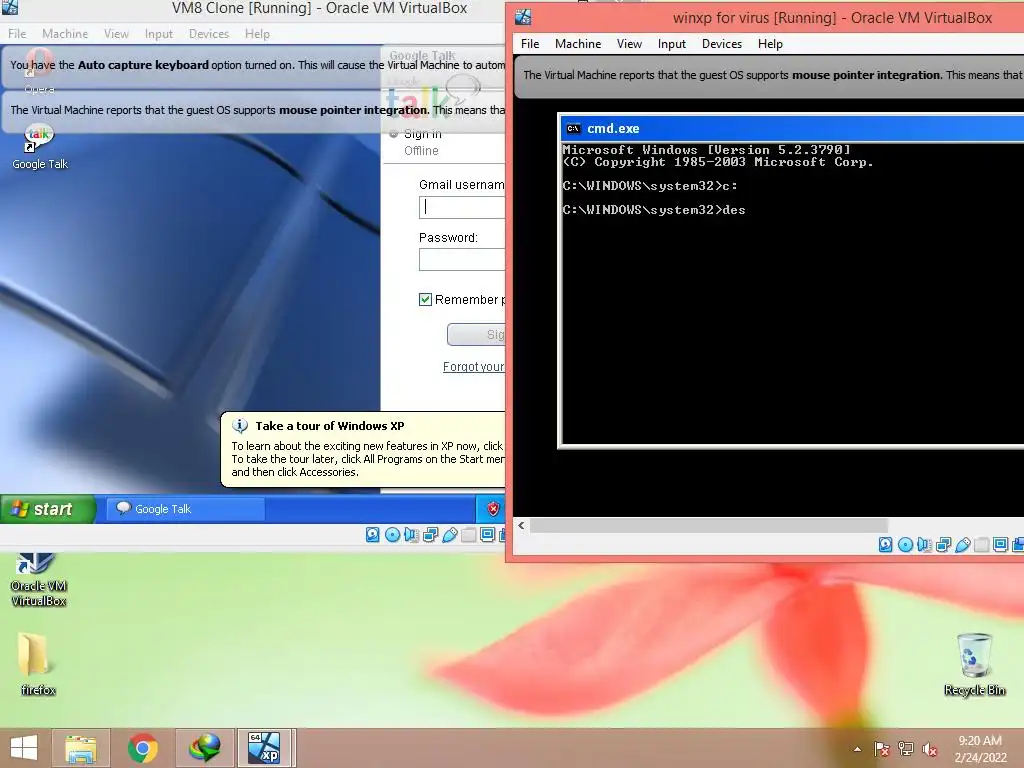This screenshot has width=1024, height=768.
Task: Click Google Talk shortcut on XP desktop
Action: [39, 147]
